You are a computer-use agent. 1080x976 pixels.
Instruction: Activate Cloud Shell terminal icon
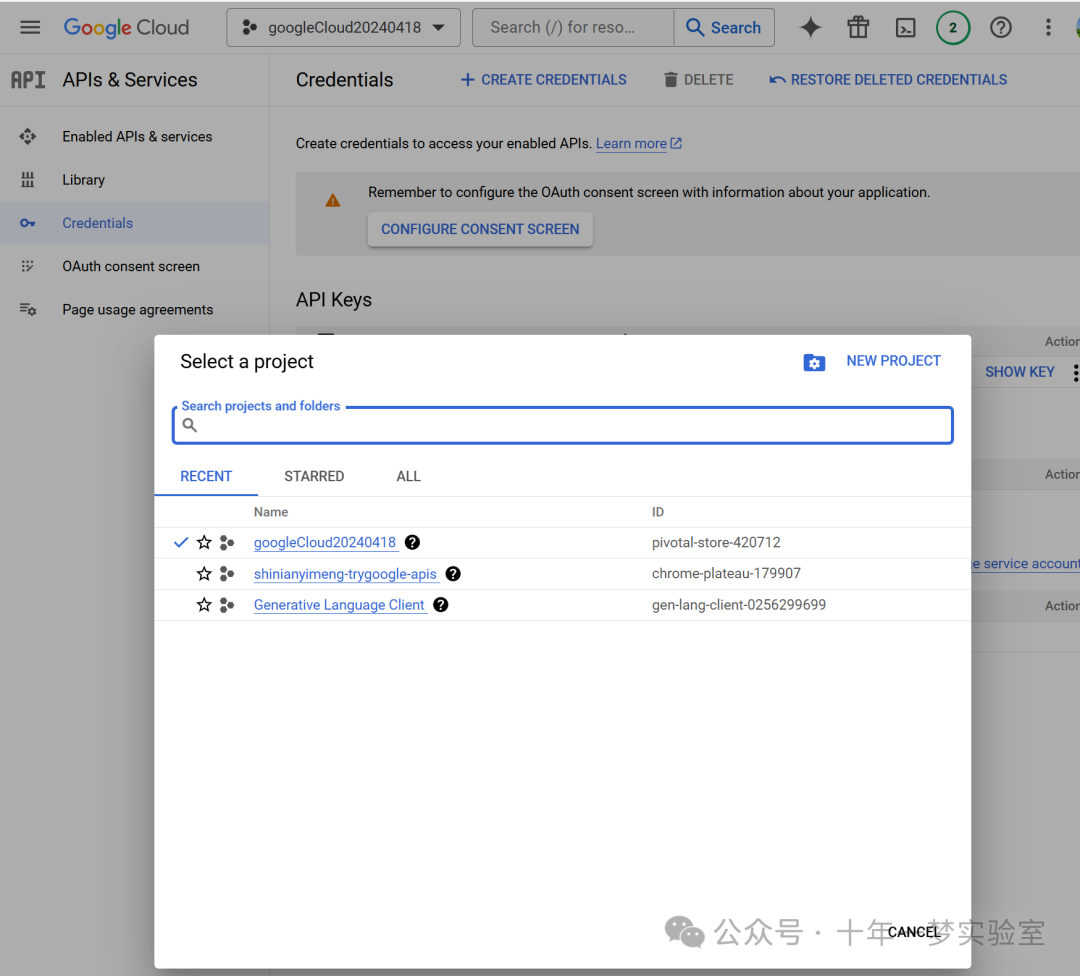coord(905,28)
